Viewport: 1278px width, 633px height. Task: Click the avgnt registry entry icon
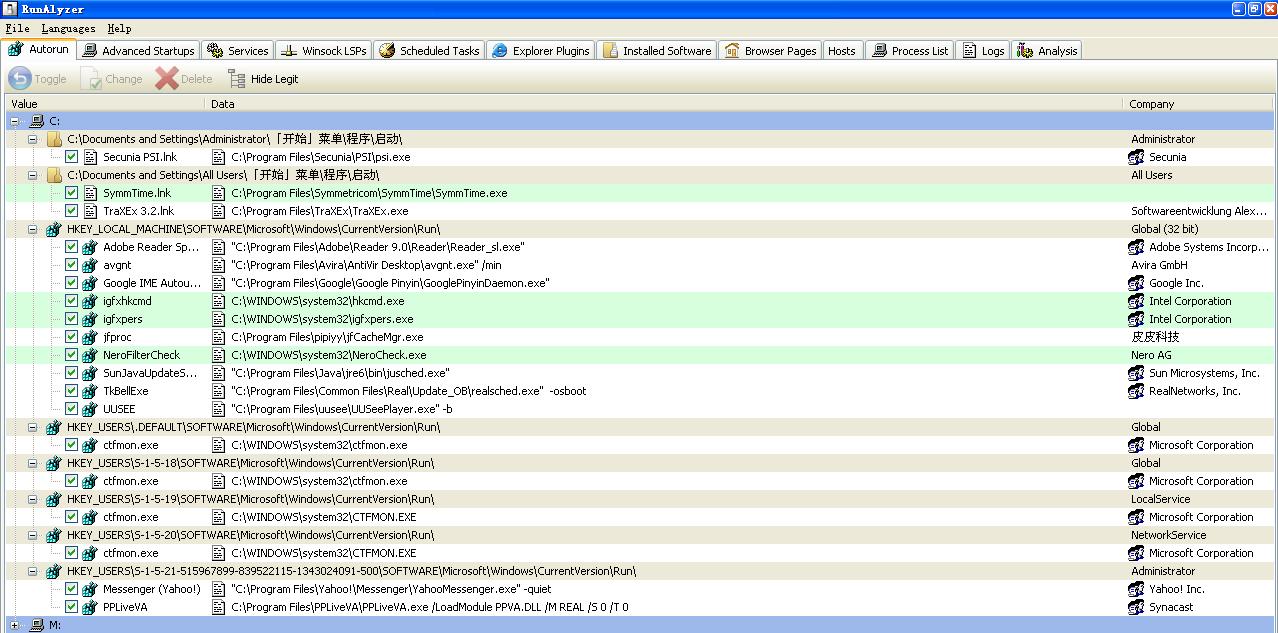point(90,265)
